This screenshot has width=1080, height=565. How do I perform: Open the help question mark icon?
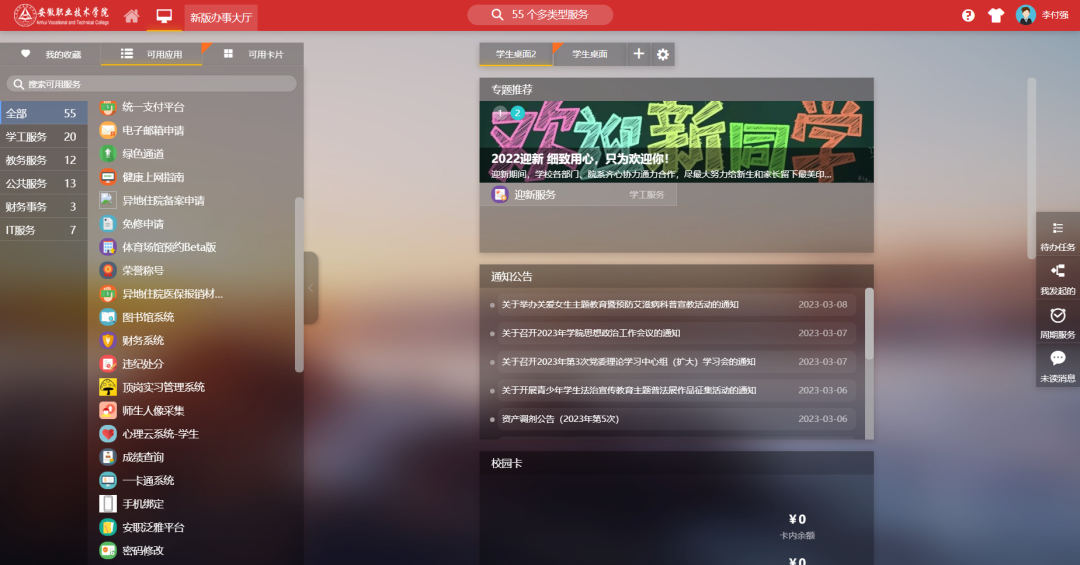(x=968, y=15)
